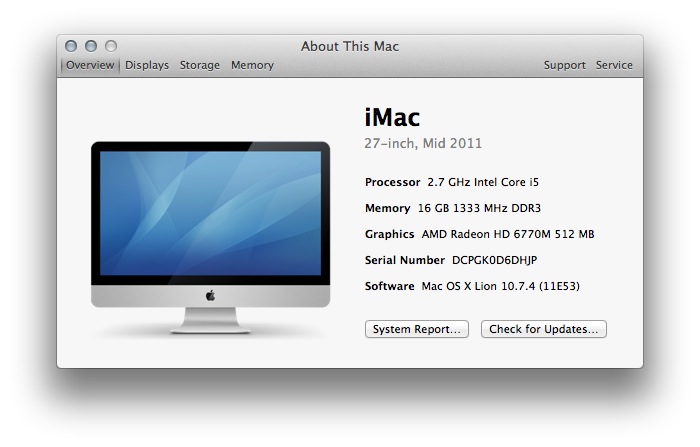
Task: Click the About This Mac title
Action: click(350, 46)
